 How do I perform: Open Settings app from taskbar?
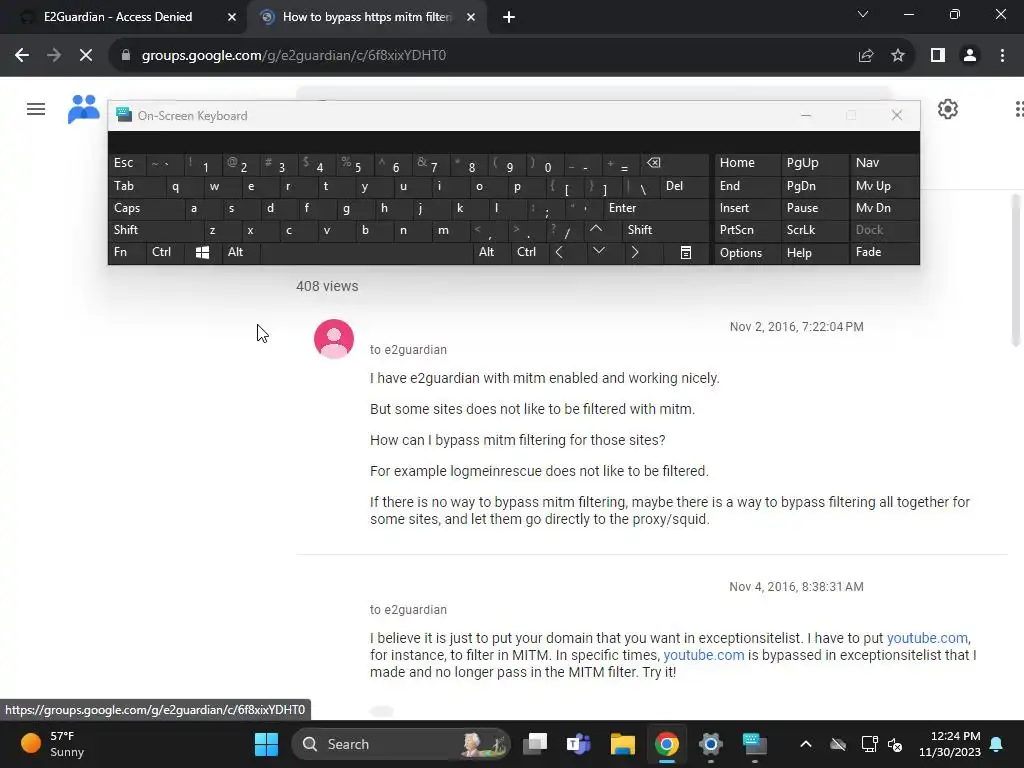pyautogui.click(x=711, y=744)
